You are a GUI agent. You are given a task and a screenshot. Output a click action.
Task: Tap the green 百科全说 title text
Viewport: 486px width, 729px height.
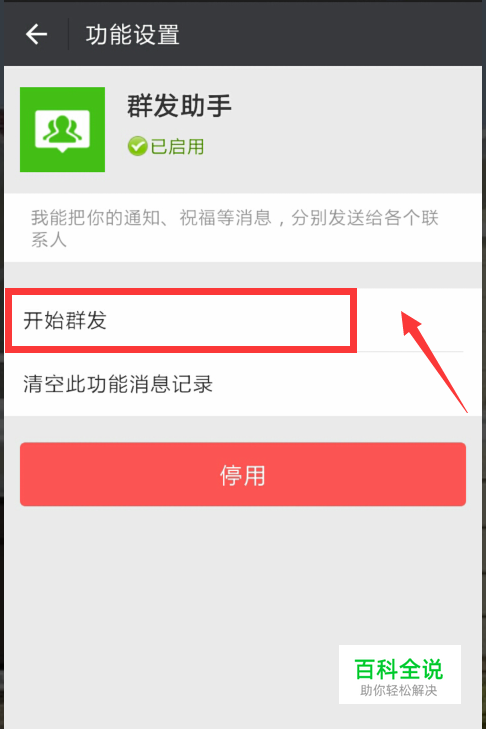pyautogui.click(x=399, y=669)
